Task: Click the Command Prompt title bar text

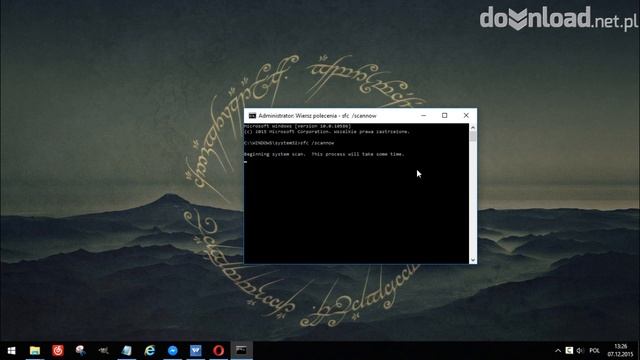Action: pyautogui.click(x=317, y=116)
